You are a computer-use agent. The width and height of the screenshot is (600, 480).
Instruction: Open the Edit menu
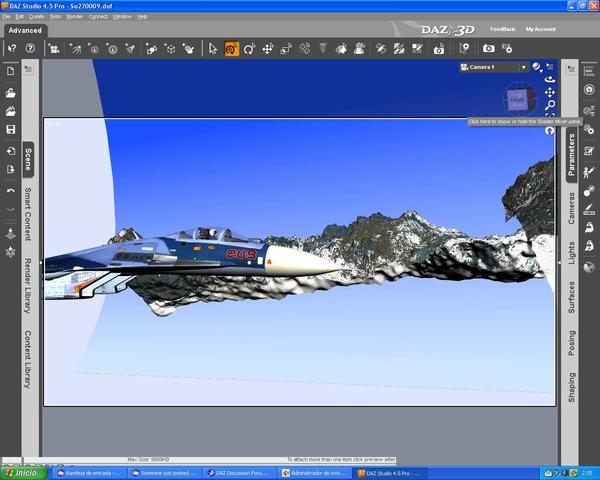coord(20,17)
